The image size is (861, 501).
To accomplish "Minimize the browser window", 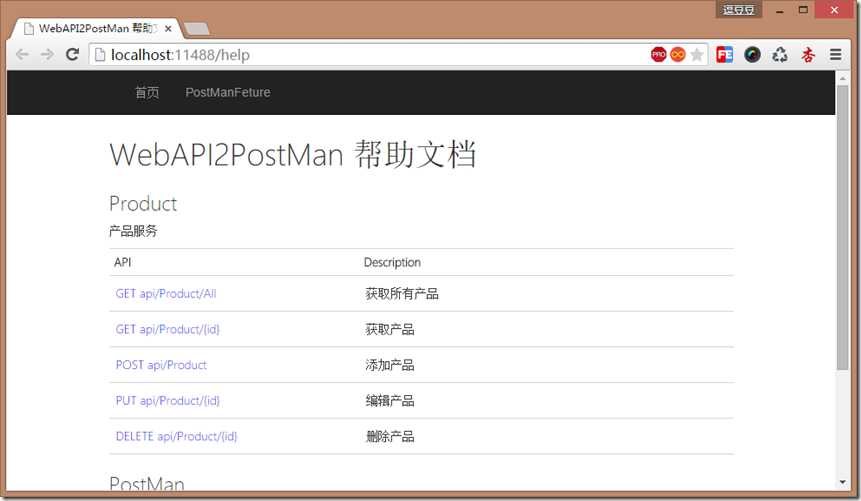I will (x=779, y=10).
